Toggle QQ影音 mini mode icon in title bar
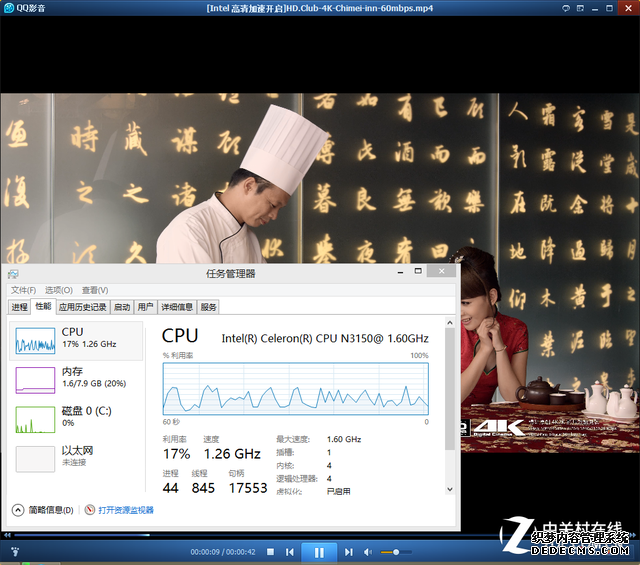Screen dimensions: 640x565 pos(580,8)
